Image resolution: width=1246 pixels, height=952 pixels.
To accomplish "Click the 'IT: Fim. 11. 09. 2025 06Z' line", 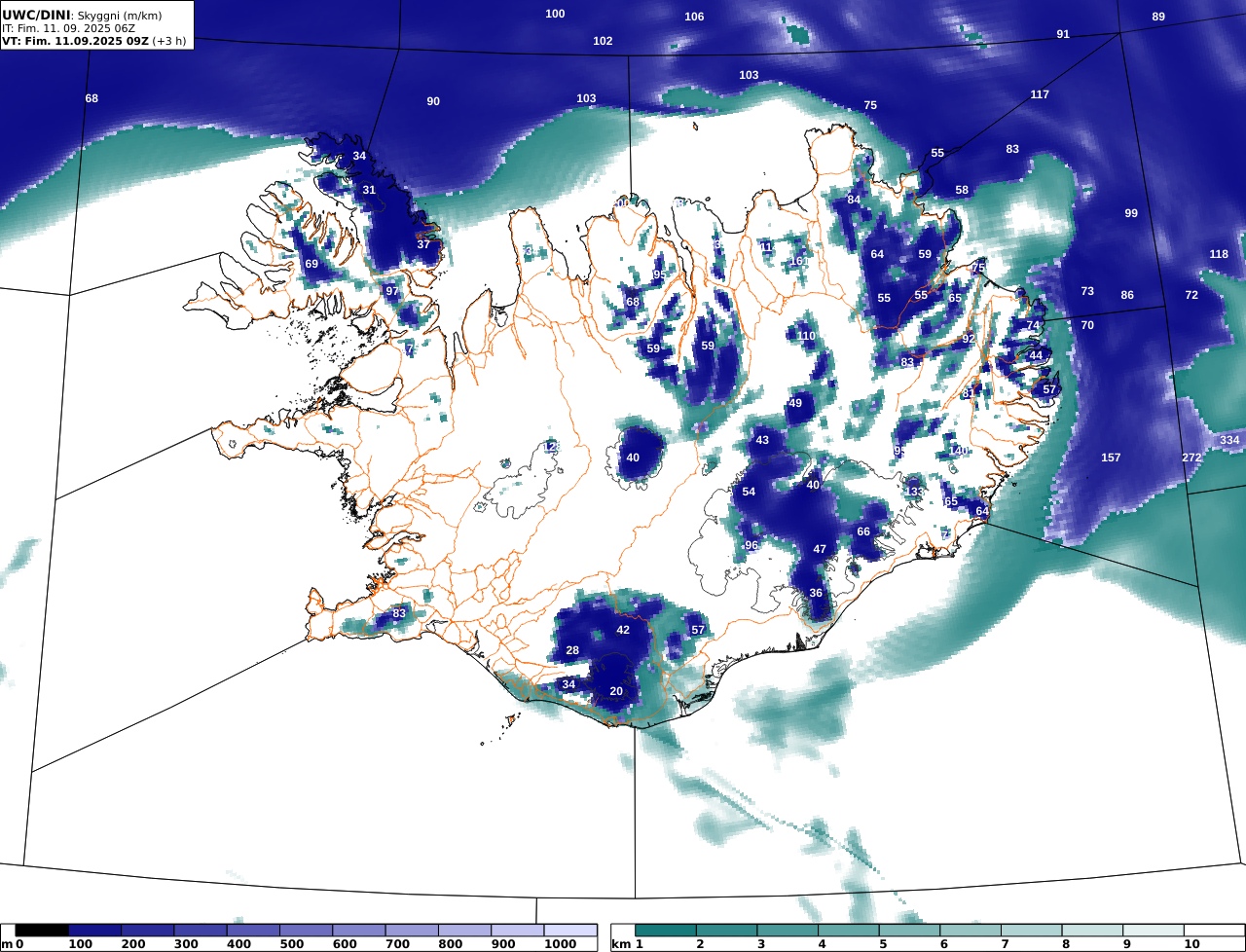I will pos(69,28).
